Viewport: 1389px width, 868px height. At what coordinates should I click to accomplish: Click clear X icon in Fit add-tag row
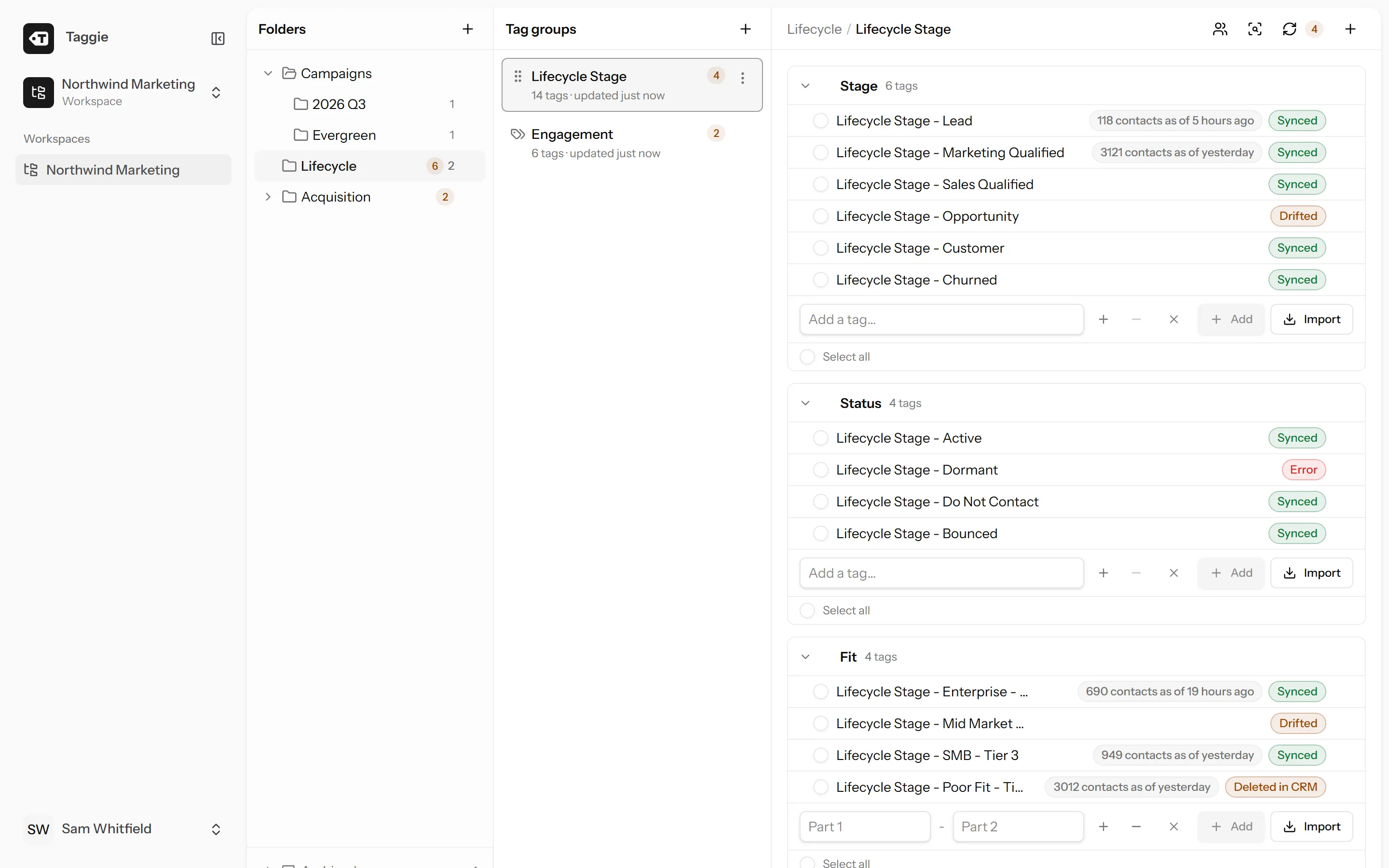1174,827
